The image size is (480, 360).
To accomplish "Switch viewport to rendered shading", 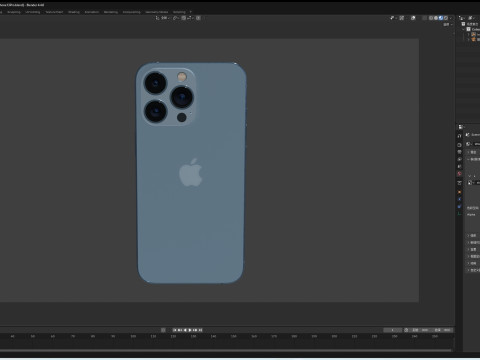I will point(446,18).
